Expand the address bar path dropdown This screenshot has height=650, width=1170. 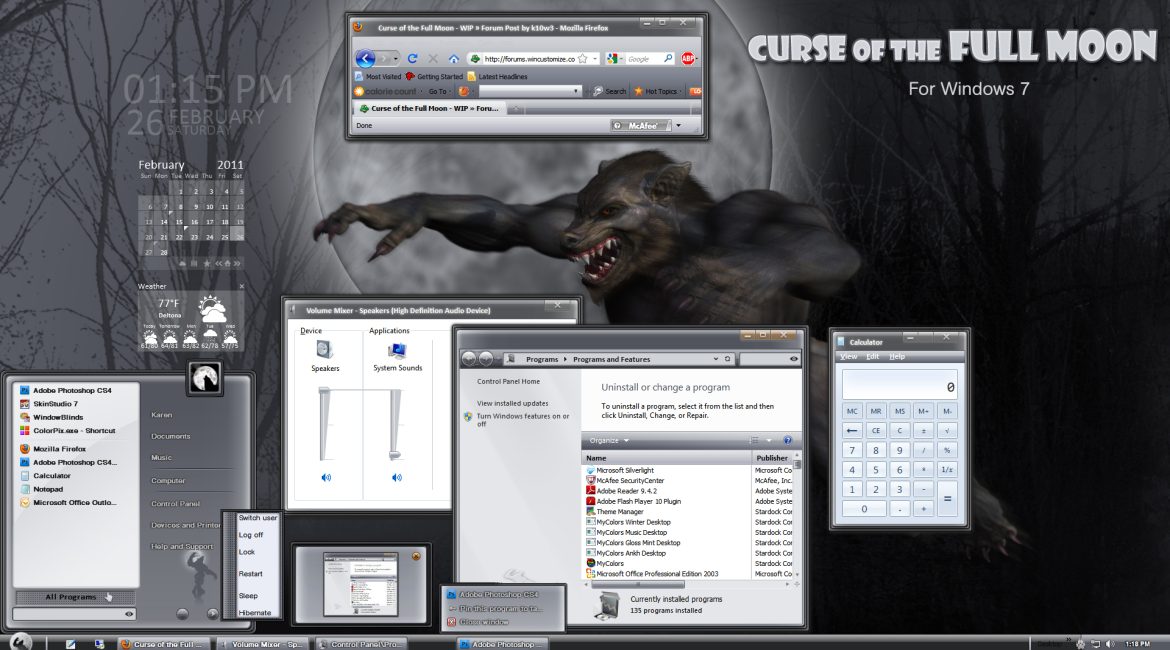[x=716, y=359]
